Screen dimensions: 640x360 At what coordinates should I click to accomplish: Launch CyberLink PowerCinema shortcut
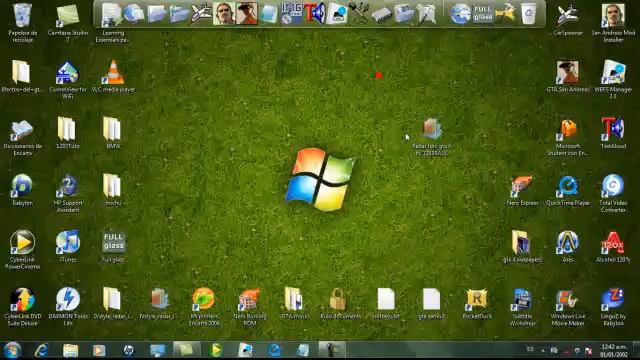coord(22,250)
